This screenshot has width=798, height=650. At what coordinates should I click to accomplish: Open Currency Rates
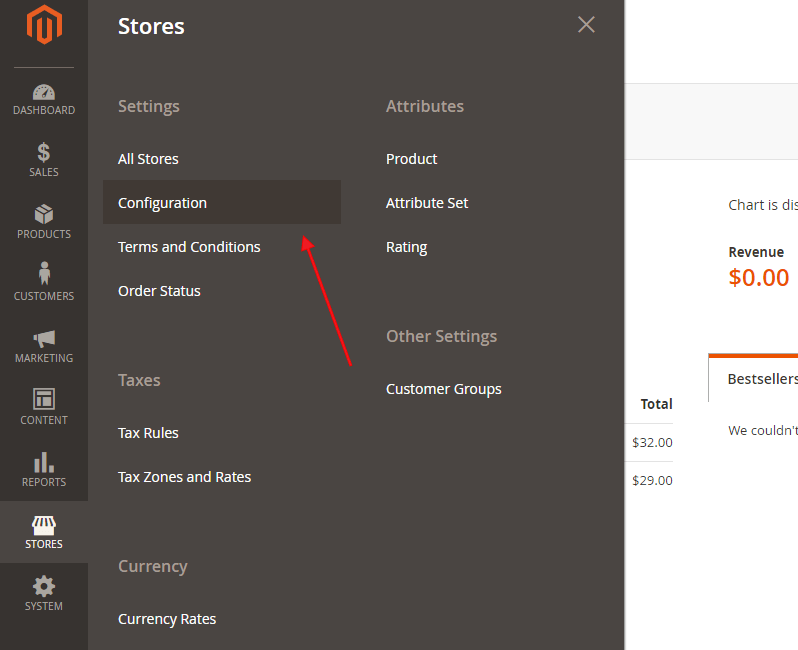tap(167, 619)
